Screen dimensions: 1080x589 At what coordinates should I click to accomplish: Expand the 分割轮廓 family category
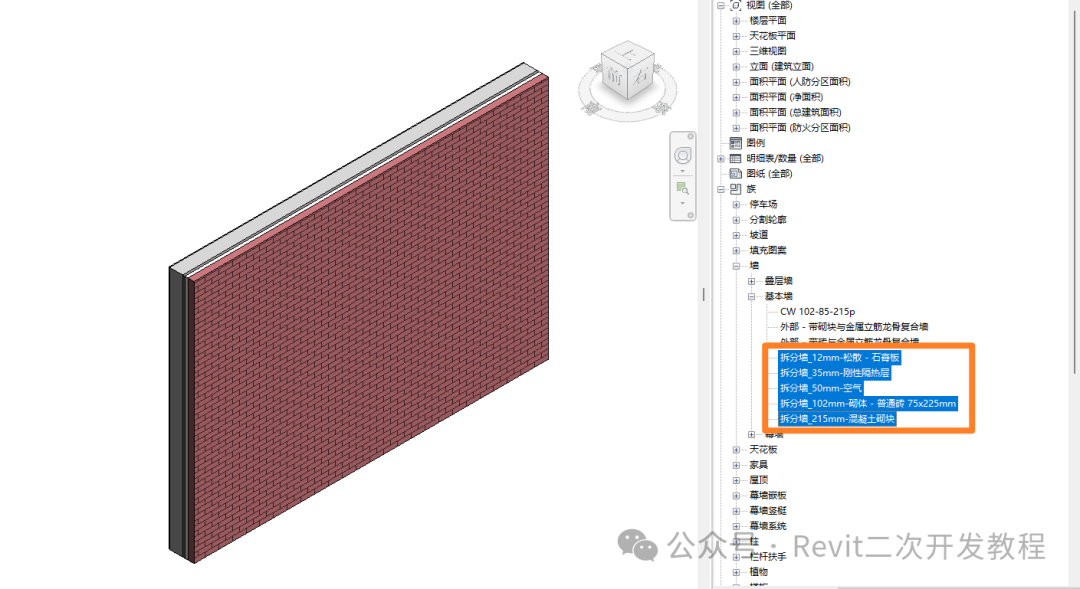click(736, 220)
